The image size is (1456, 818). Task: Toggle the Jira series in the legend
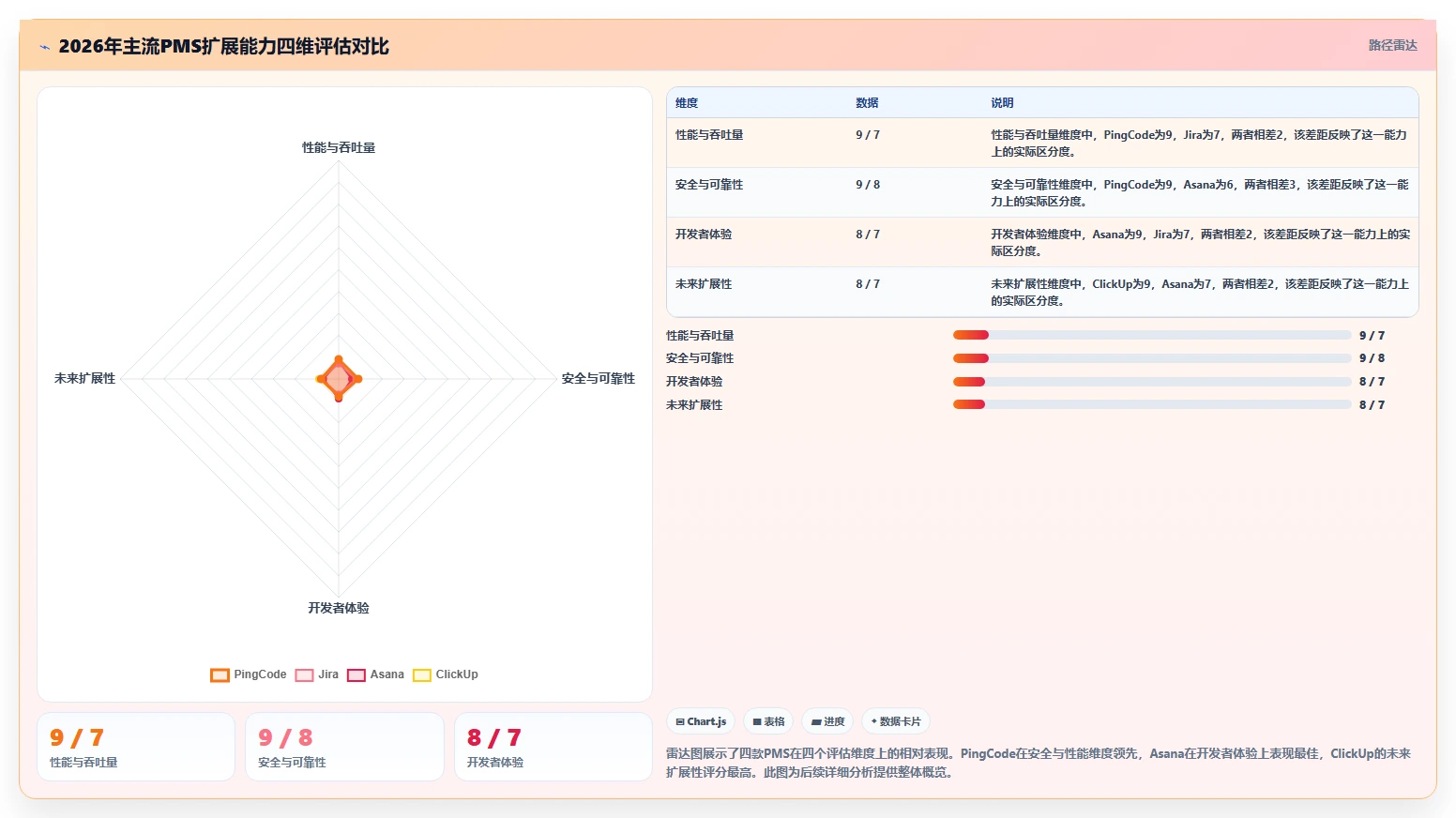(x=317, y=674)
